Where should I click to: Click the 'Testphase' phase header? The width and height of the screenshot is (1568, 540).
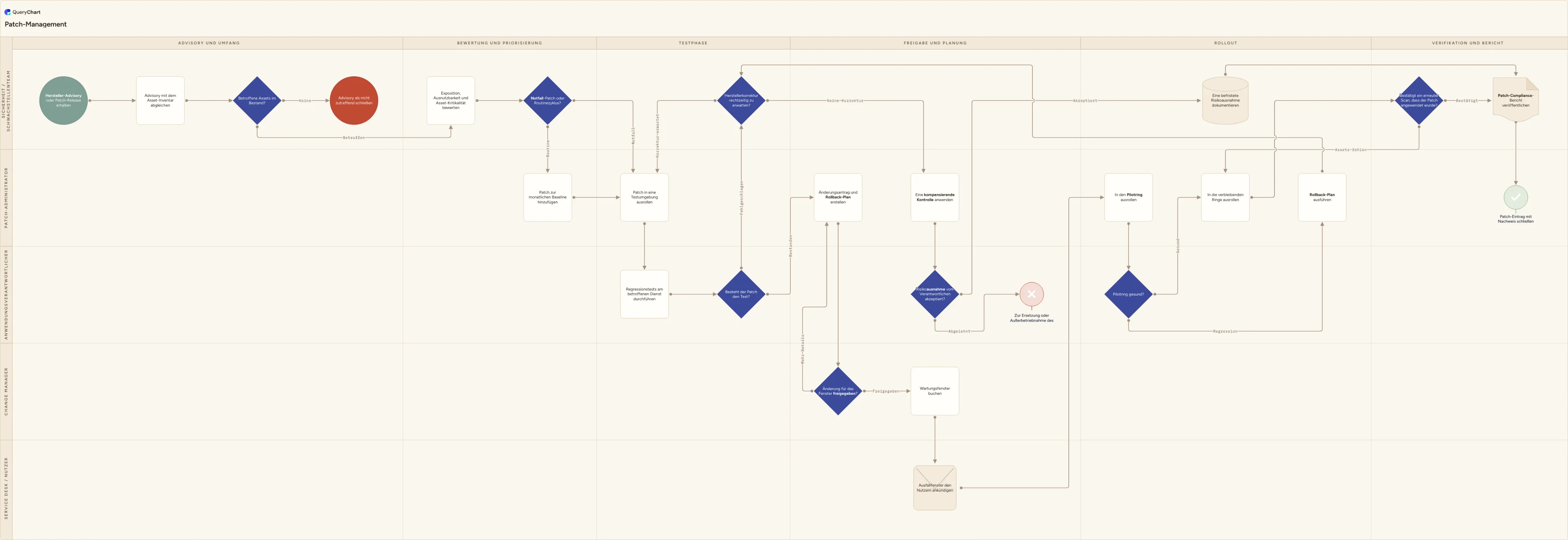tap(693, 43)
